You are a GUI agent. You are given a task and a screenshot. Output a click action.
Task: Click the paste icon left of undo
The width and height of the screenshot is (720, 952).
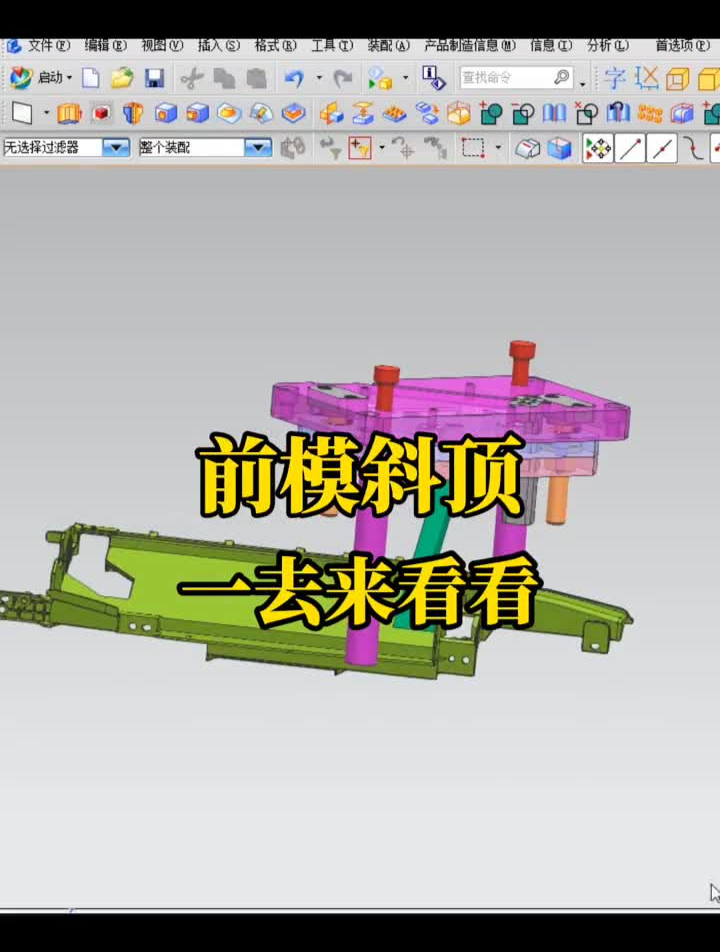click(257, 78)
